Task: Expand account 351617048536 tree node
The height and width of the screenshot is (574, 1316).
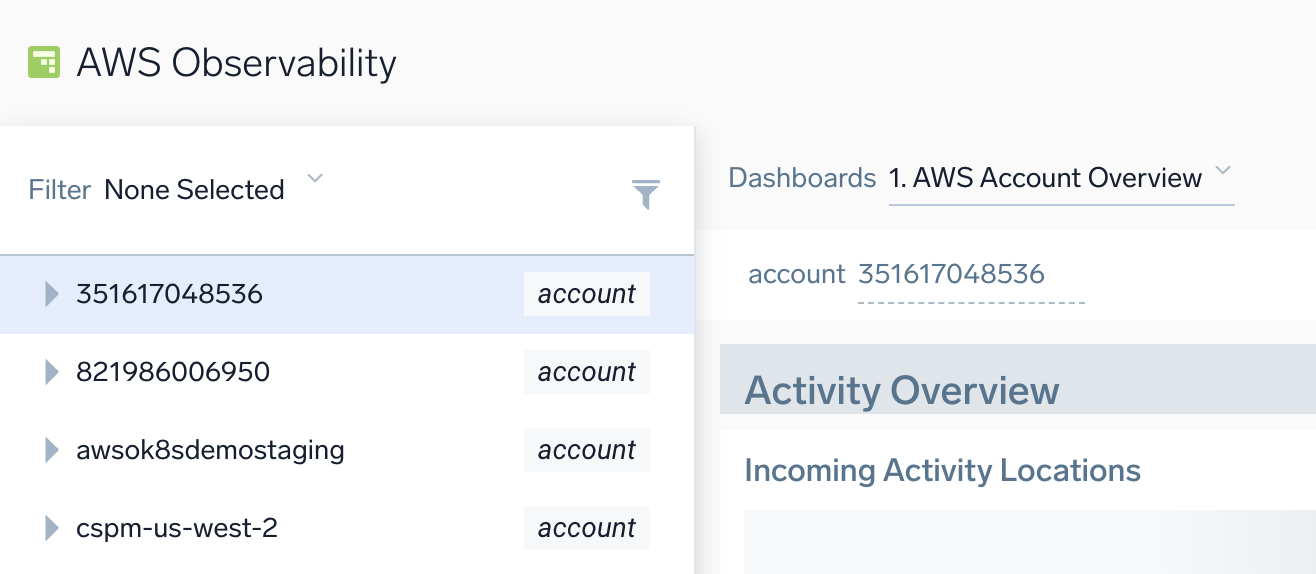Action: [x=52, y=294]
